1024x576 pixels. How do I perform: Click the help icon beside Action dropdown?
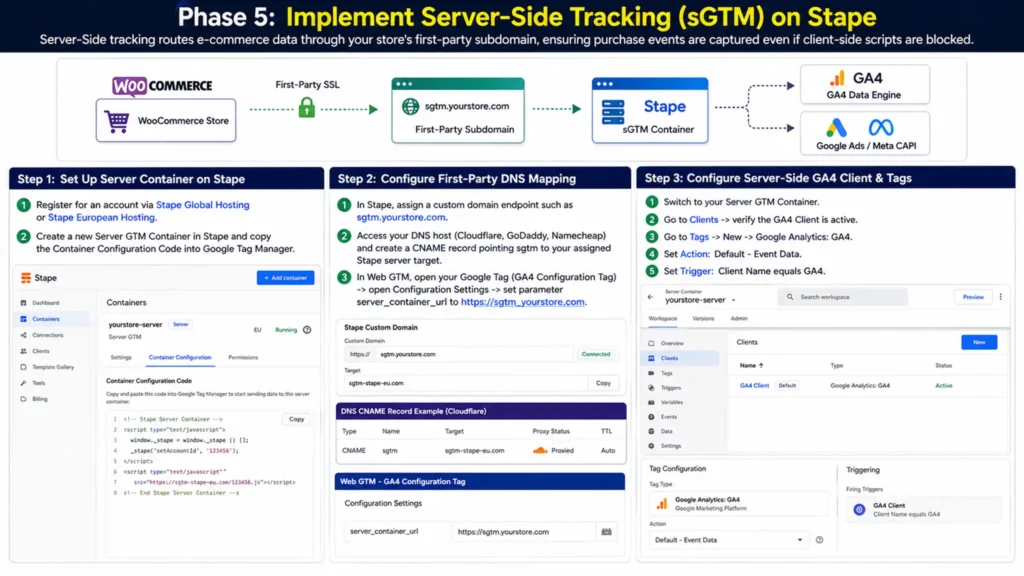[x=820, y=540]
